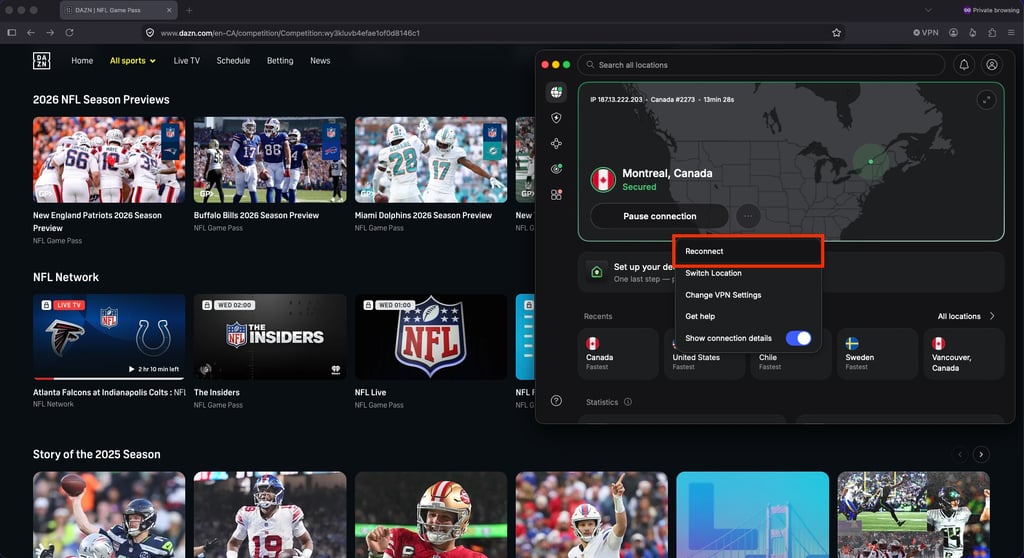Open browser extensions icon
1024x558 pixels.
(x=992, y=33)
